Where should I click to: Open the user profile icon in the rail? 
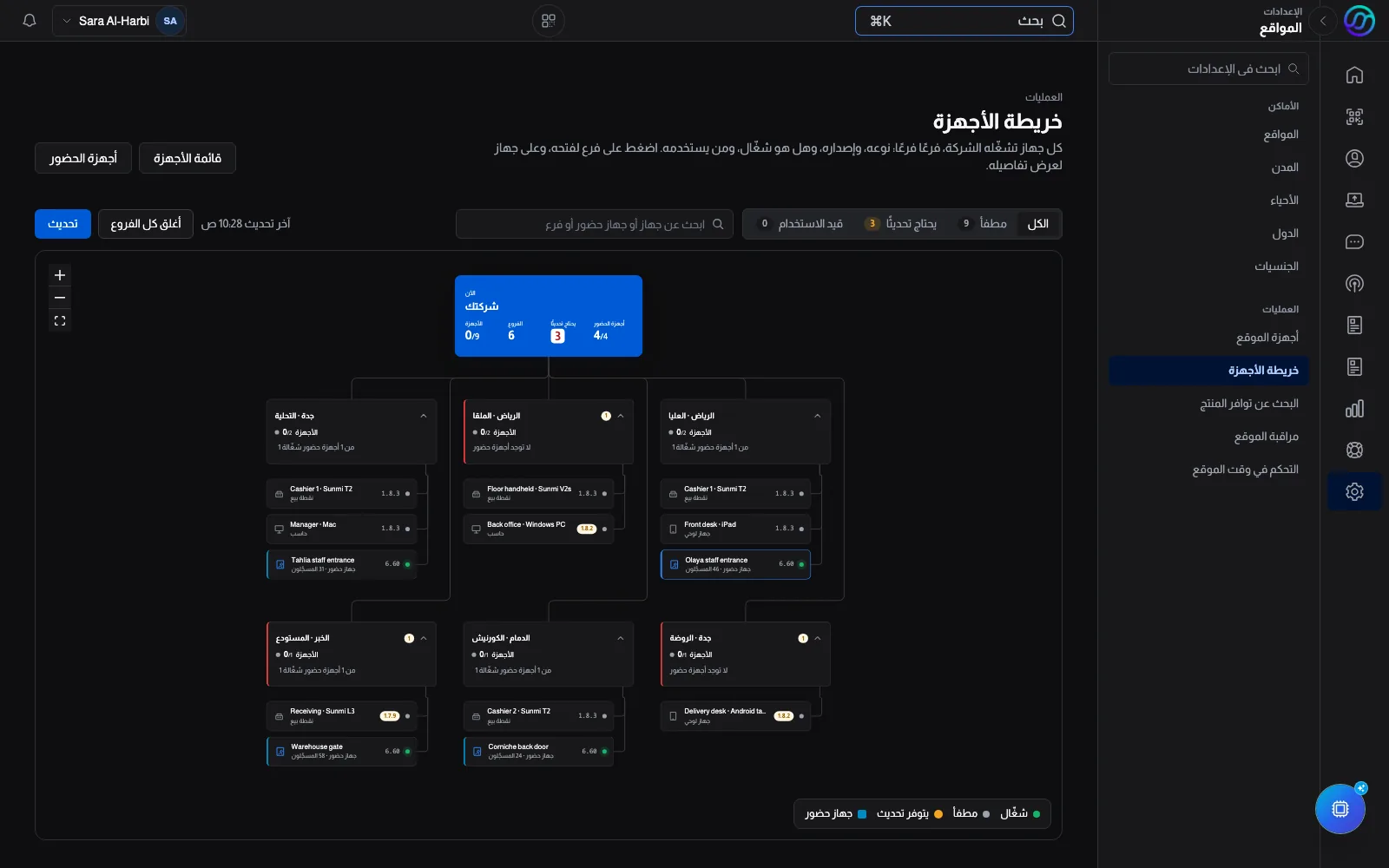point(1354,159)
